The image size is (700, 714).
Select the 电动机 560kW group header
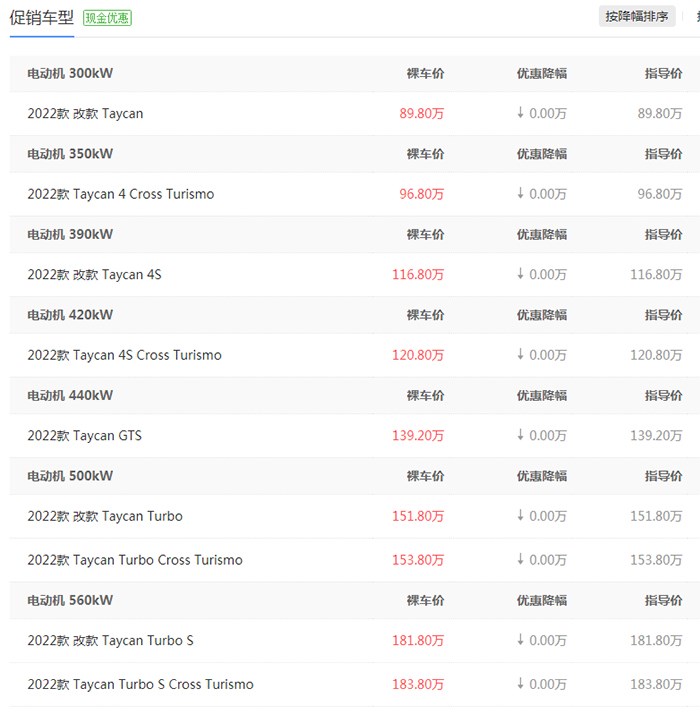point(70,601)
